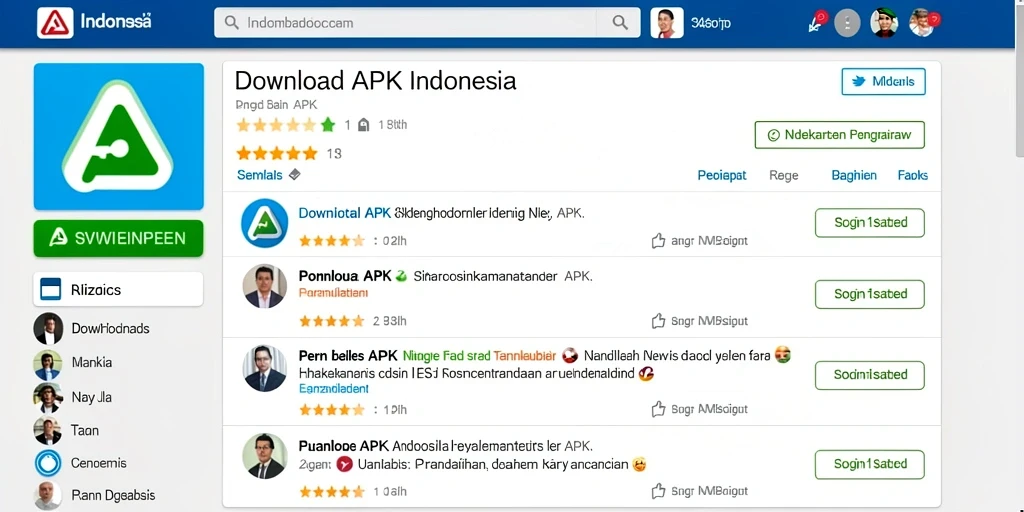The width and height of the screenshot is (1024, 512).
Task: Click the Sogin1sated button for Downlotal APK
Action: [x=870, y=223]
